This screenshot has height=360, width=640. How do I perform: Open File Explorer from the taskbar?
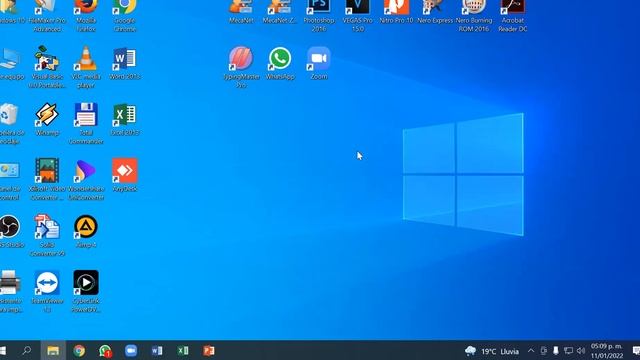(53, 351)
